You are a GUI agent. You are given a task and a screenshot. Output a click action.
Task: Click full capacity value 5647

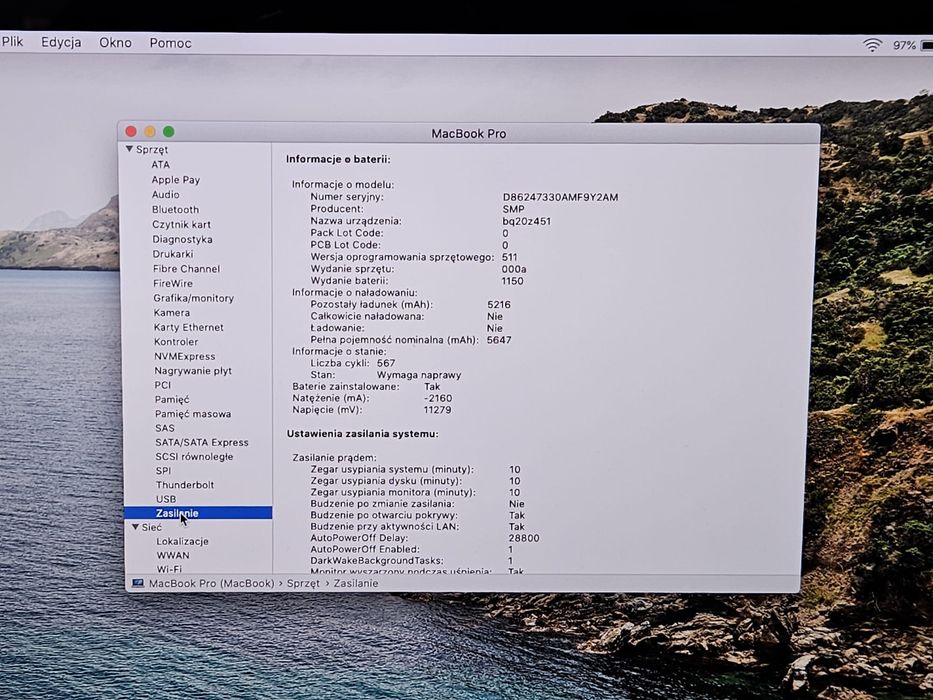499,340
